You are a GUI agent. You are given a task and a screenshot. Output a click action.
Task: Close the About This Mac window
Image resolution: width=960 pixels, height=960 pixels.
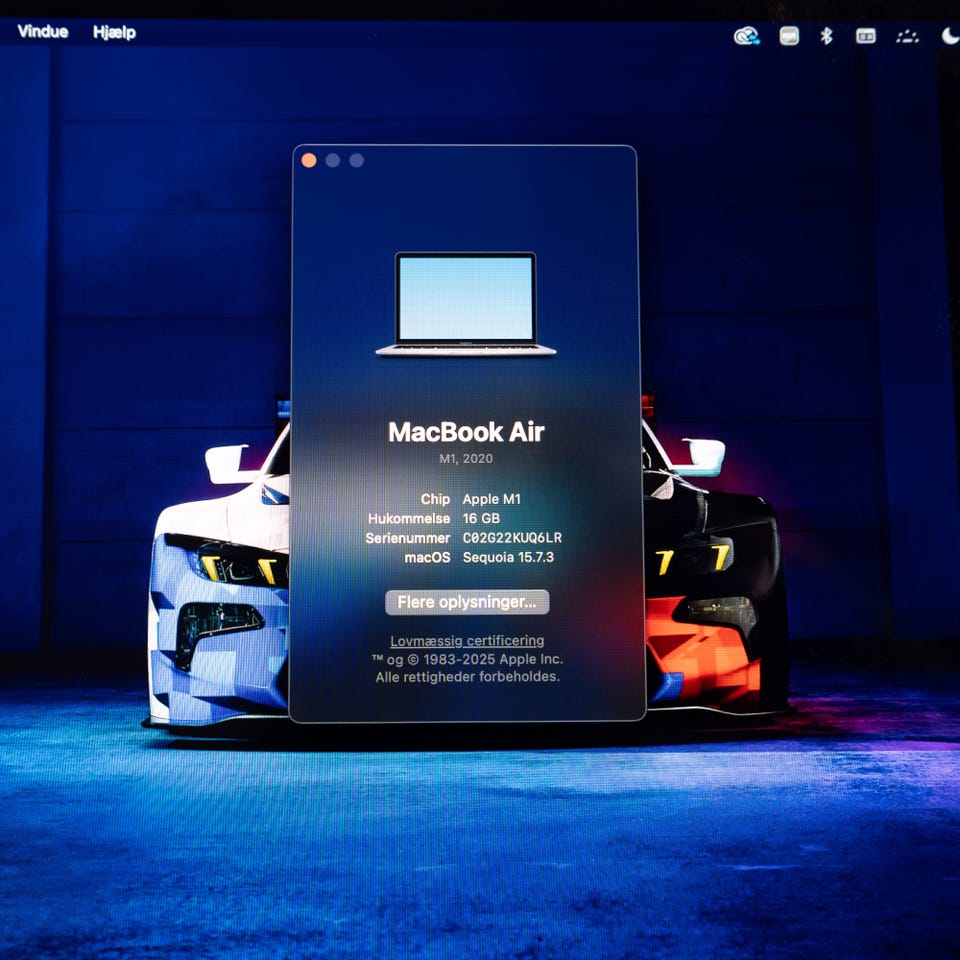[309, 160]
